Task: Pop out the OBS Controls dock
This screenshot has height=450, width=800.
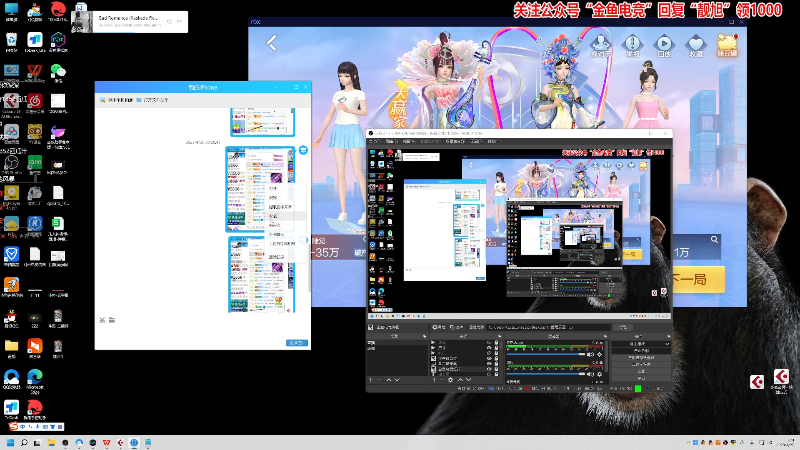Action: 668,336
